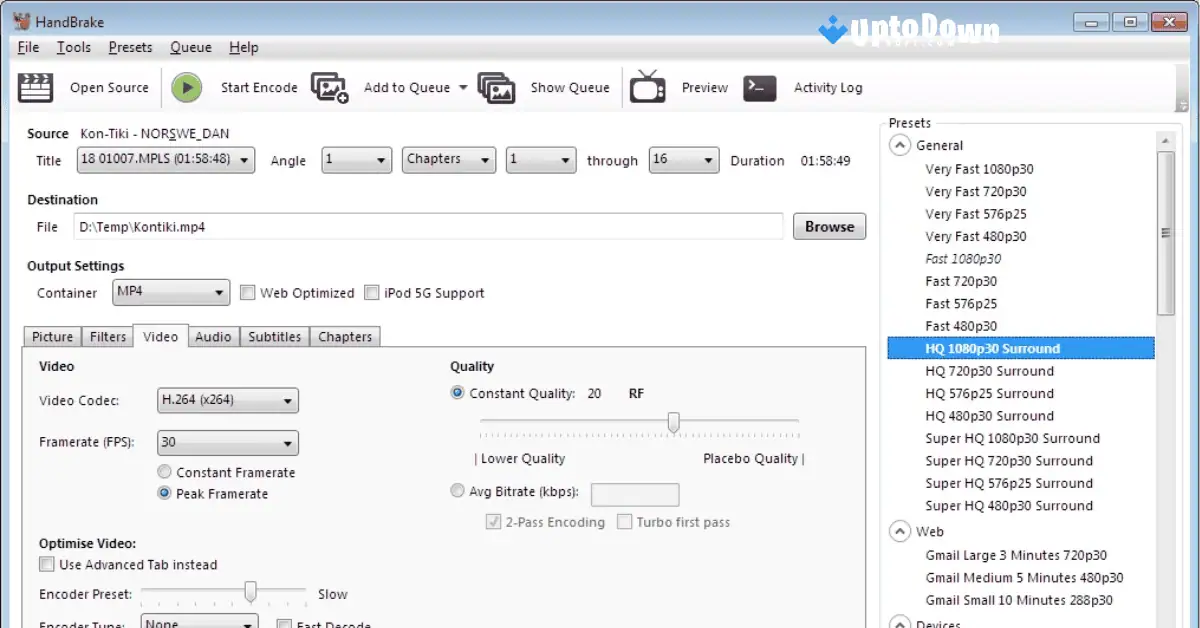Click the Browse button for destination
Viewport: 1200px width, 628px height.
tap(829, 226)
